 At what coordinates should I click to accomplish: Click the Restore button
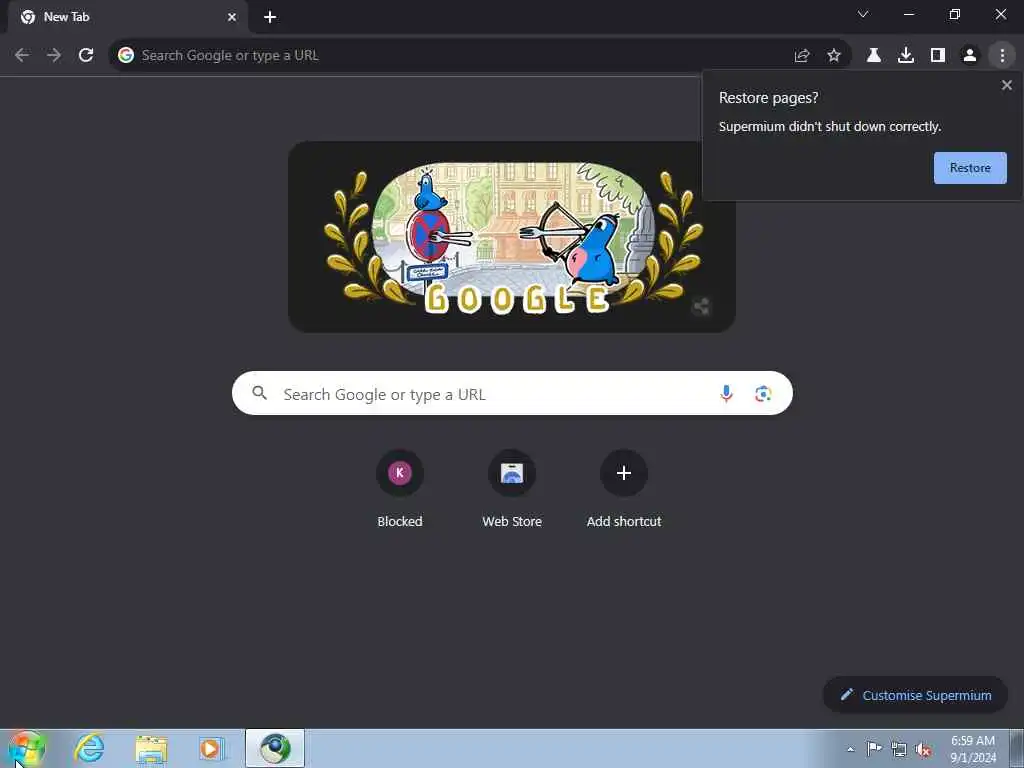tap(970, 168)
